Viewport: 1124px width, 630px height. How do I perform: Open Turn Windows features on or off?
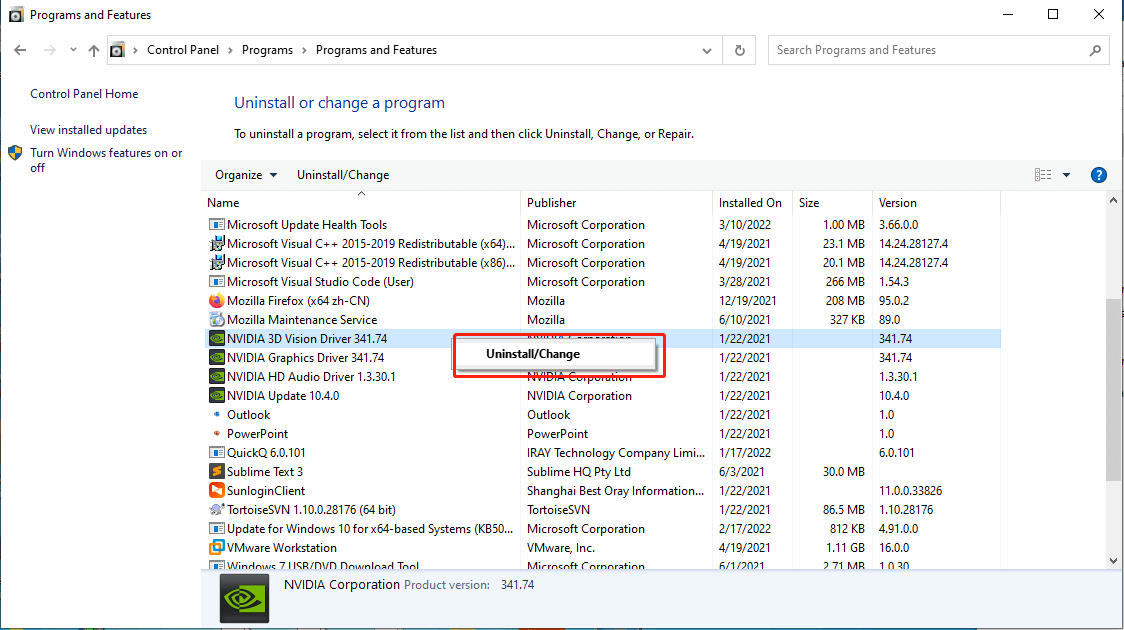(x=106, y=160)
